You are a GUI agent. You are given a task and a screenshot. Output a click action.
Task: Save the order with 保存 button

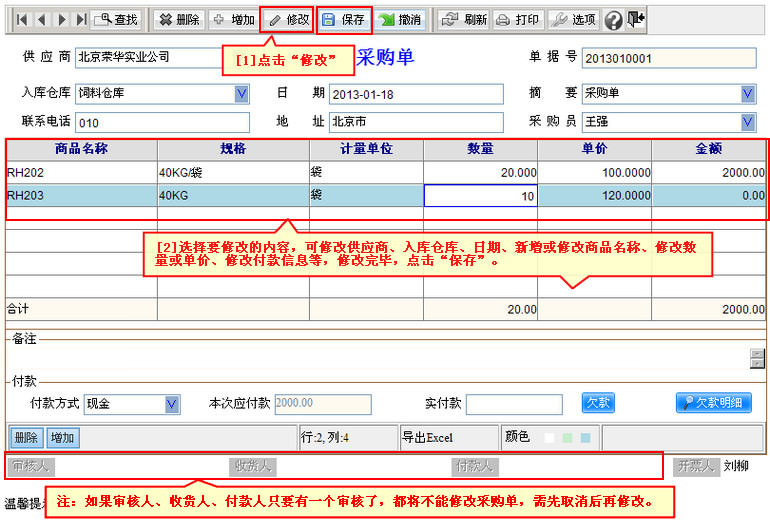coord(344,19)
